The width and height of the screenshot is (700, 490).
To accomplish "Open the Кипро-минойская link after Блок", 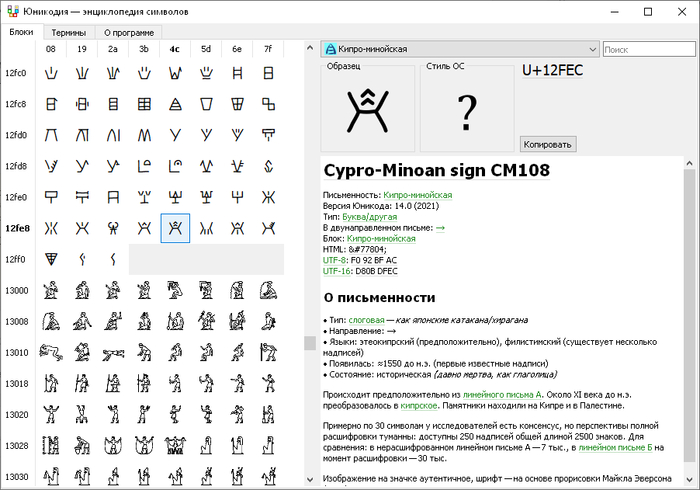I will point(381,239).
